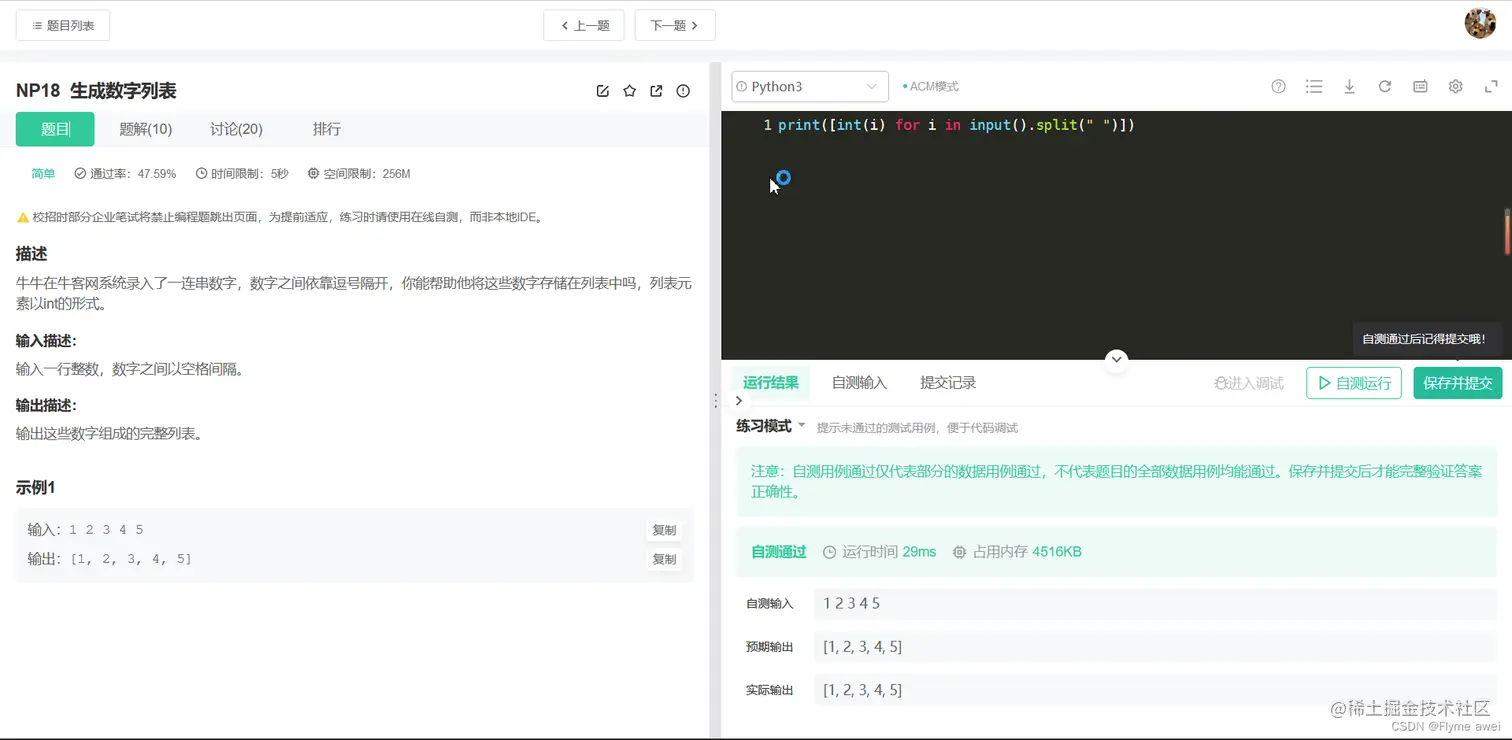Open keyboard shortcuts via the keyboard icon
This screenshot has height=740, width=1512.
coord(1419,86)
